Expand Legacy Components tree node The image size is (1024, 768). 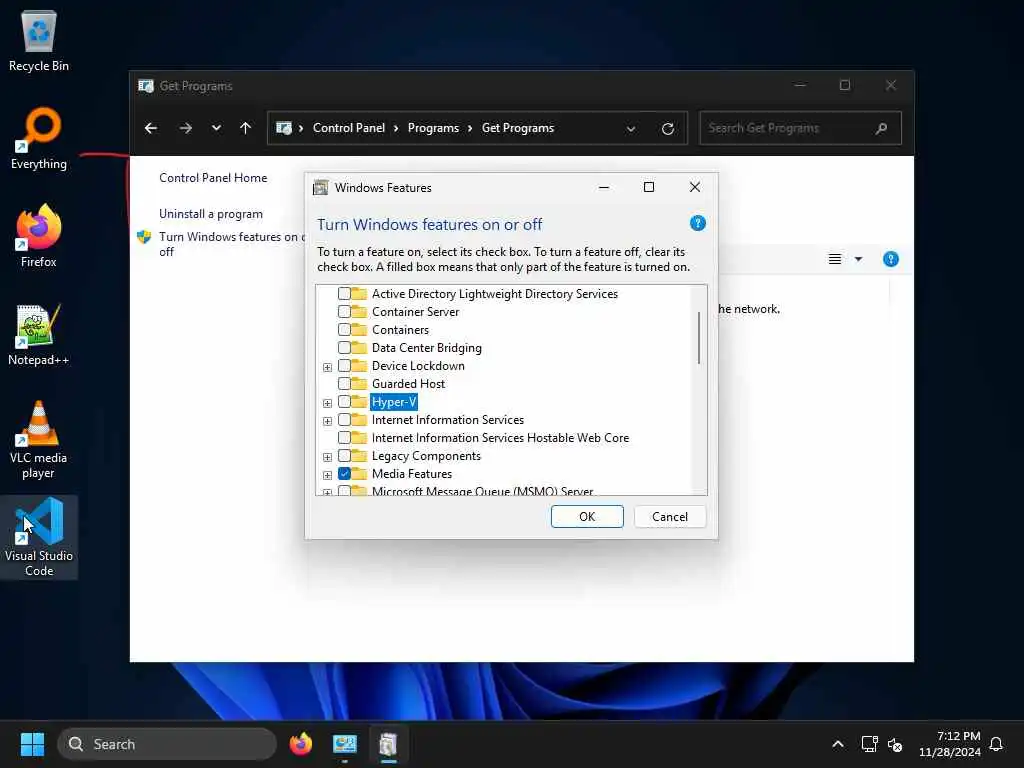click(327, 457)
